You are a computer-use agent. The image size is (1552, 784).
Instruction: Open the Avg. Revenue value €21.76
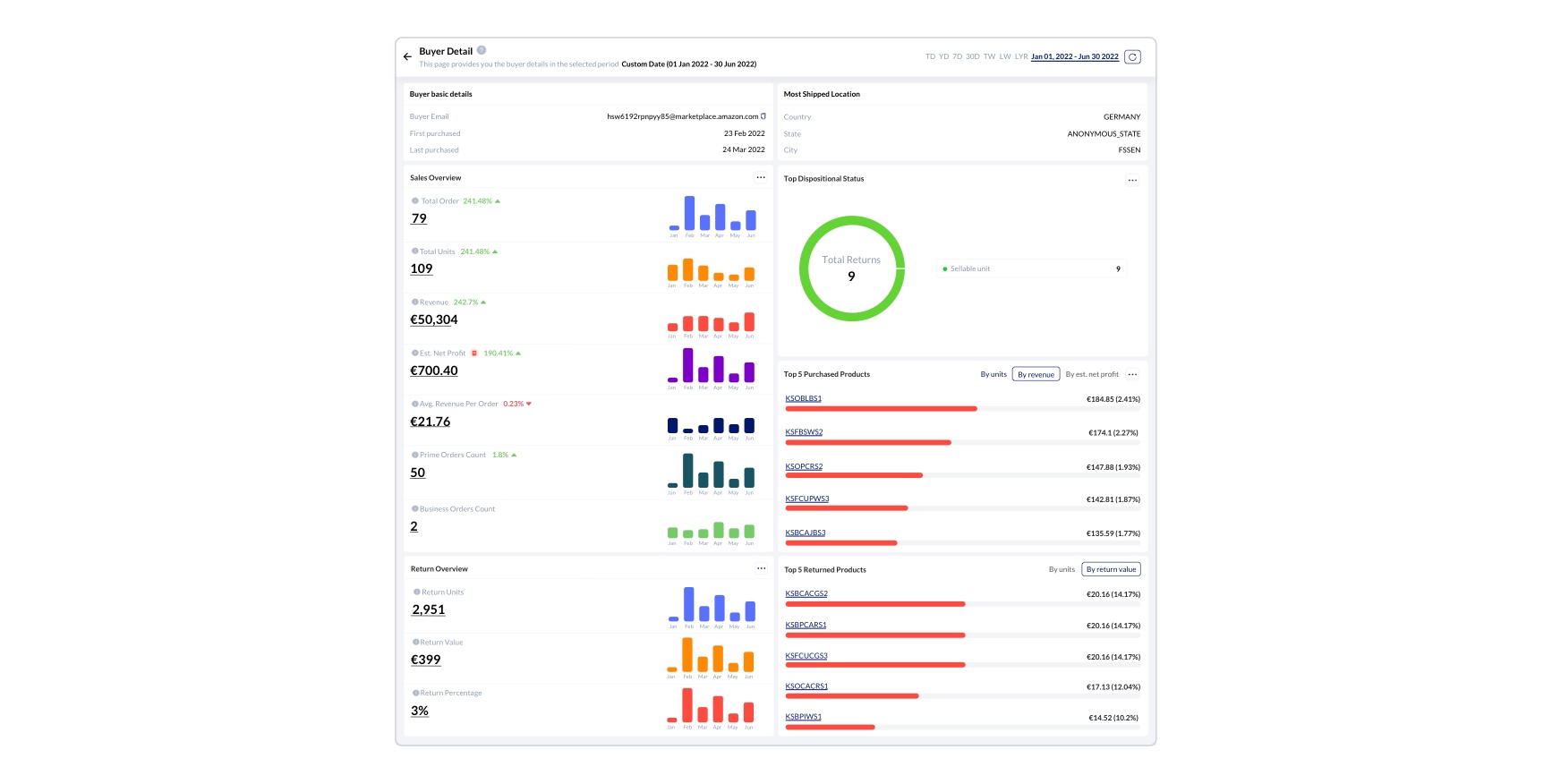tap(431, 422)
